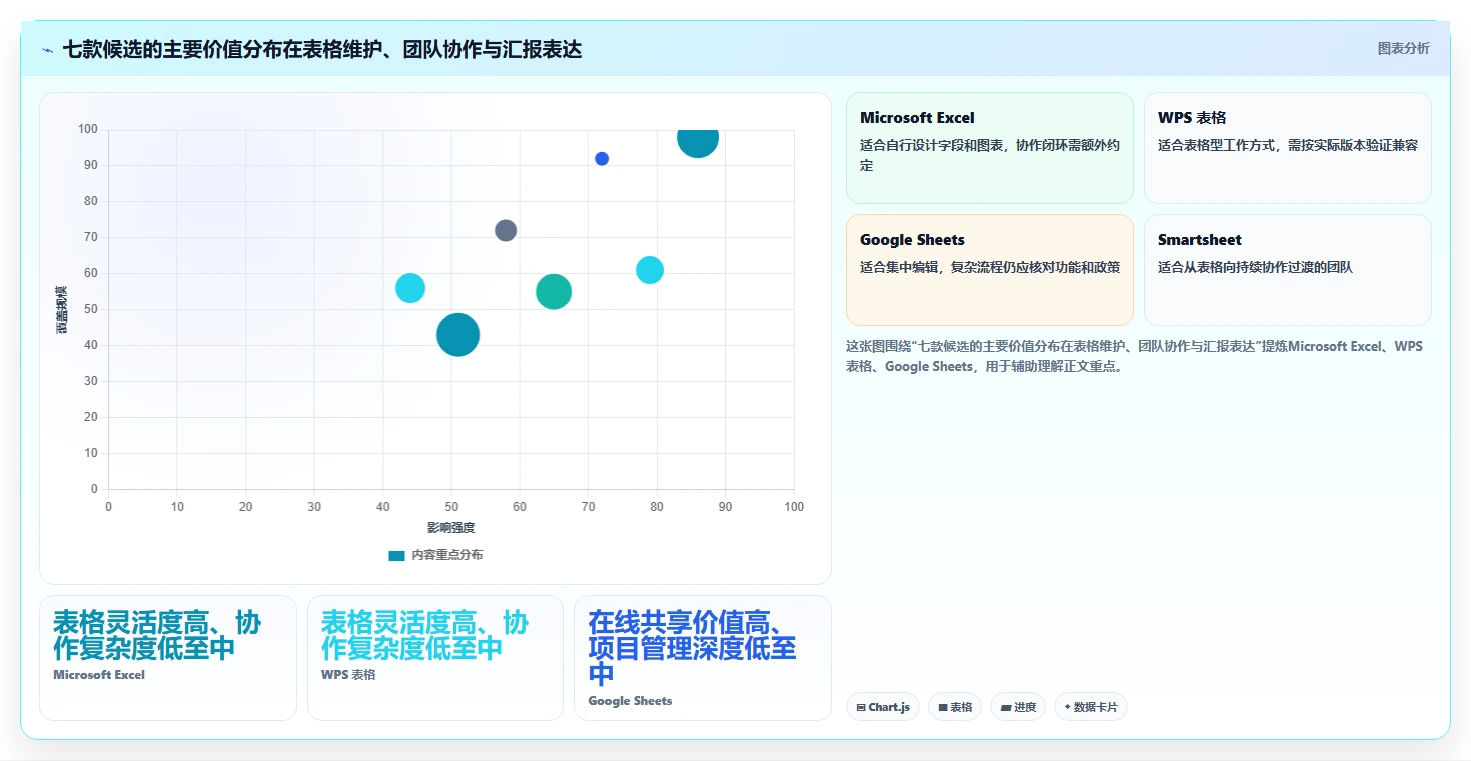This screenshot has height=761, width=1471.
Task: Click the 覆盖程度 y-axis title
Action: (x=62, y=309)
